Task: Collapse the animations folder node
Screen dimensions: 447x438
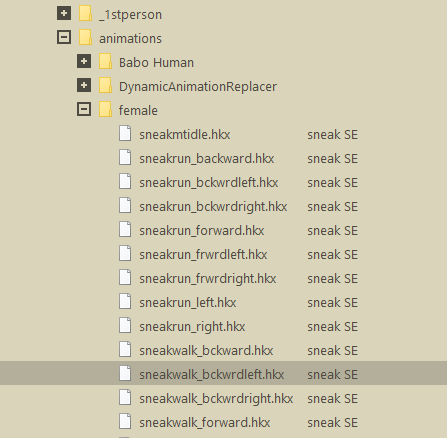Action: [x=64, y=37]
